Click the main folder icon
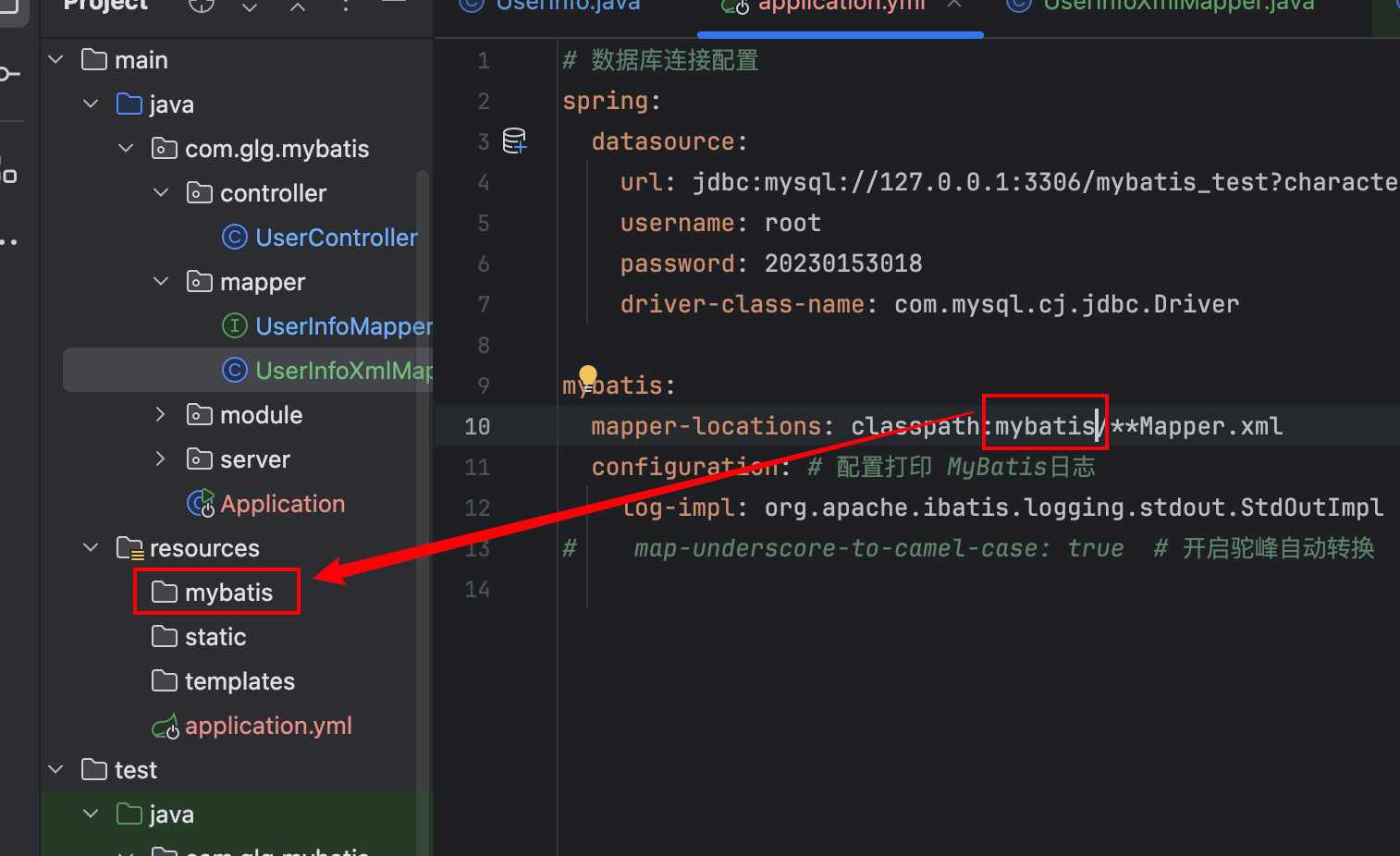 pyautogui.click(x=94, y=60)
